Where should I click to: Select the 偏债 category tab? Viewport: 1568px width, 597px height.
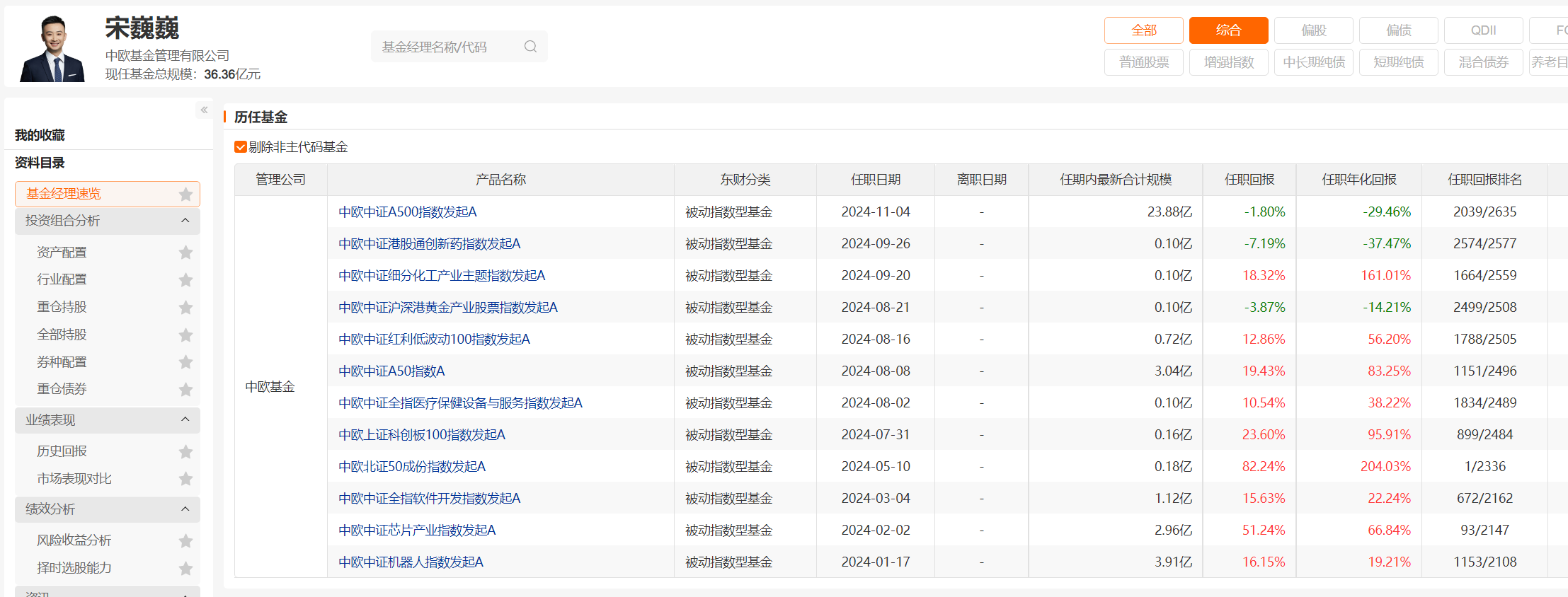tap(1399, 30)
